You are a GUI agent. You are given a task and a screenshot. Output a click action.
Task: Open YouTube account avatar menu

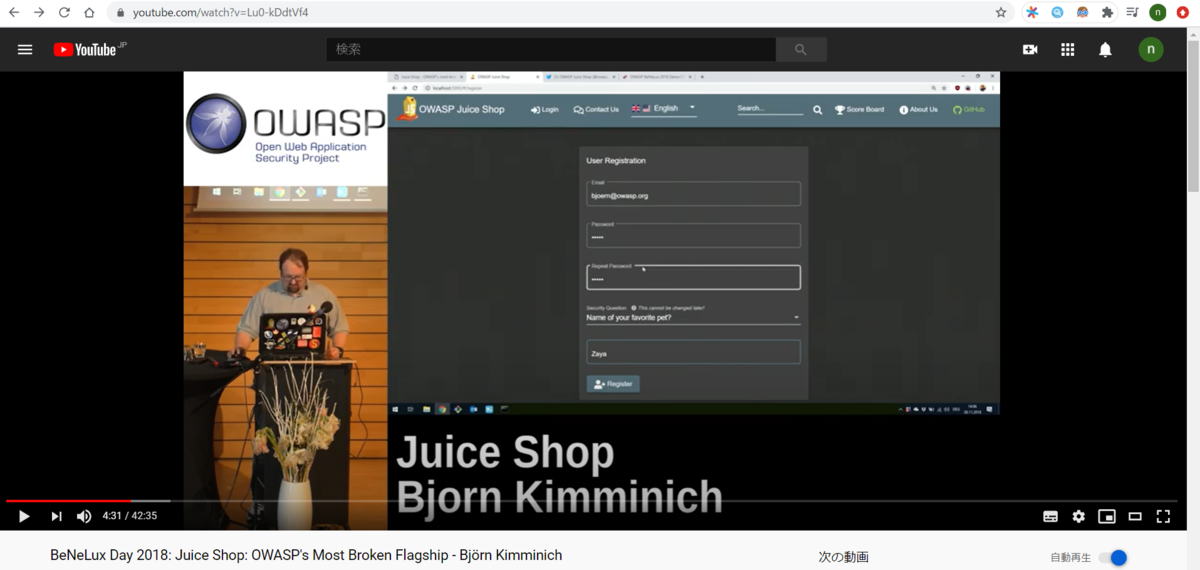pyautogui.click(x=1151, y=49)
